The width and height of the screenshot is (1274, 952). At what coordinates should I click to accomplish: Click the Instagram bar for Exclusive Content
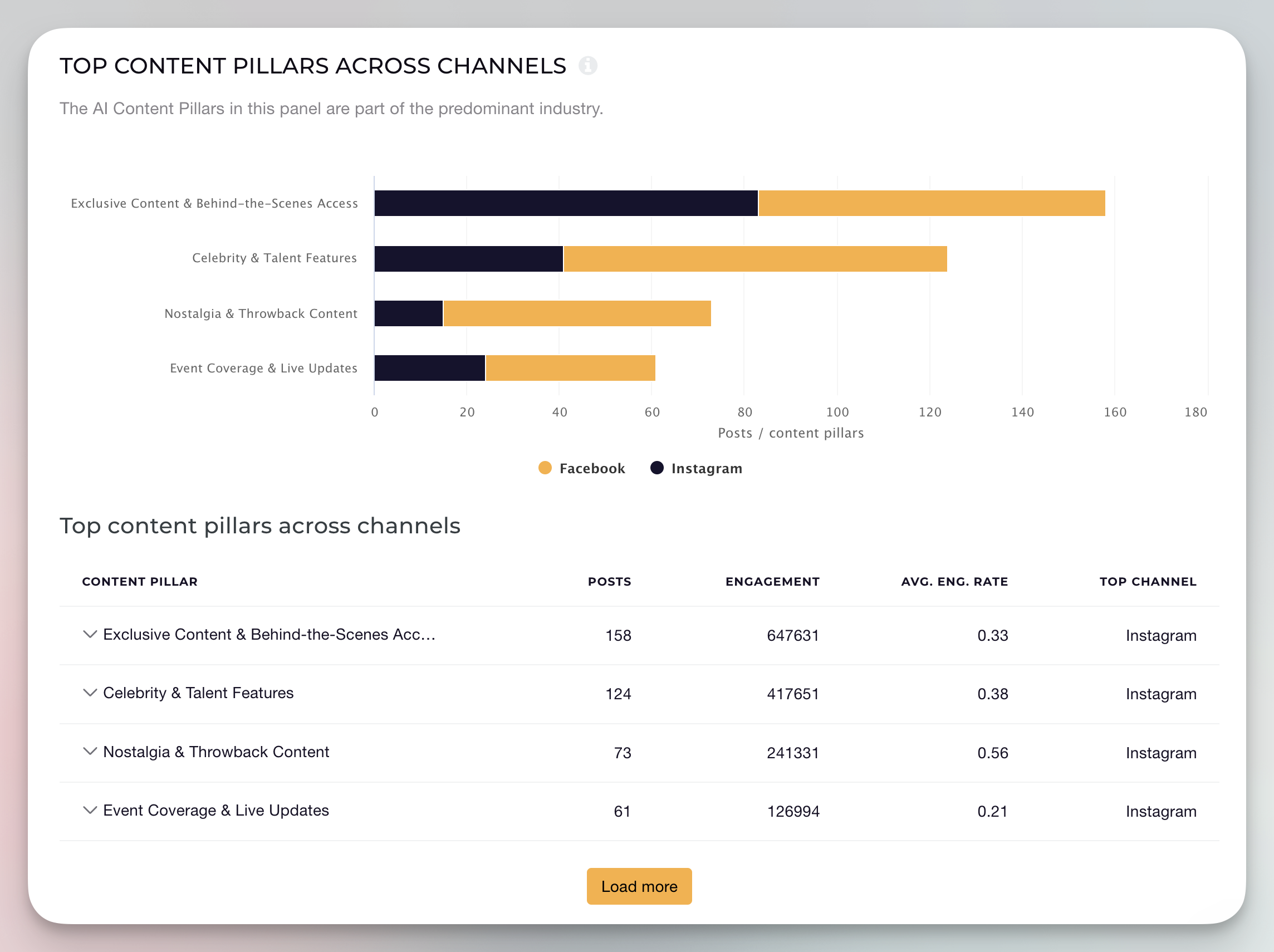[x=566, y=203]
